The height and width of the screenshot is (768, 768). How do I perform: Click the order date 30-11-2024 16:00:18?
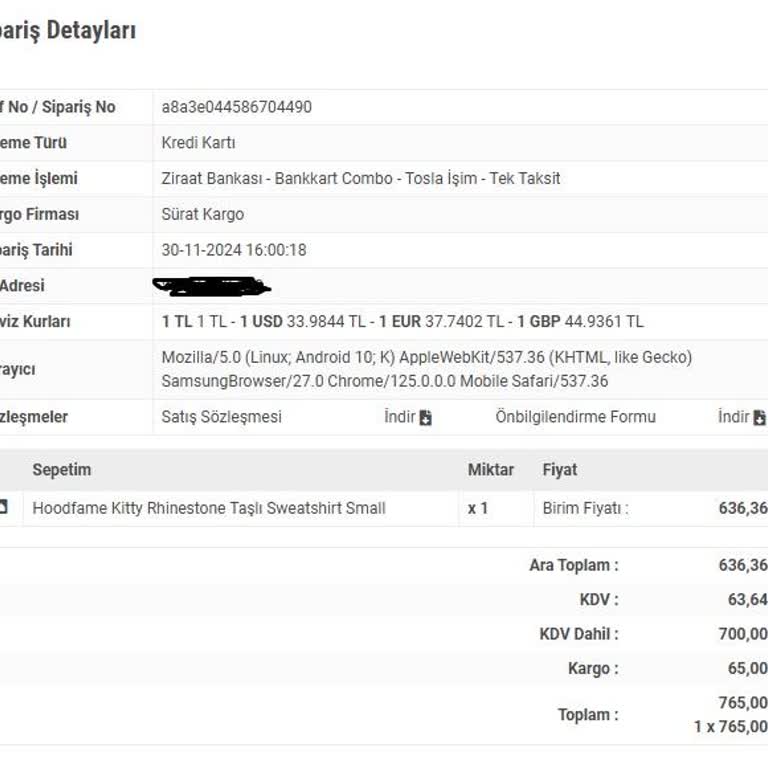click(234, 250)
